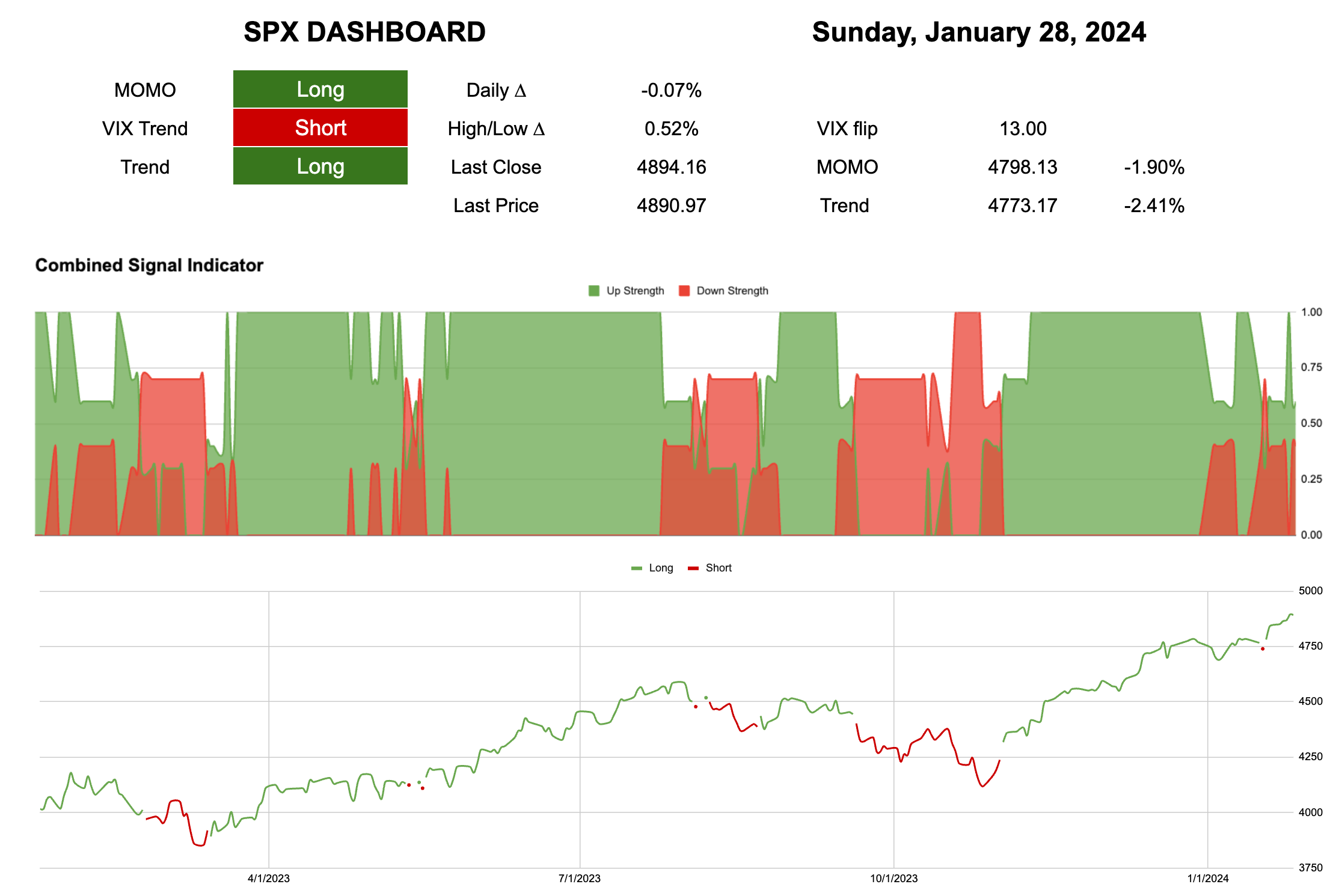This screenshot has width=1336, height=896.
Task: Click the VIX flip value 13.00
Action: tap(1022, 129)
